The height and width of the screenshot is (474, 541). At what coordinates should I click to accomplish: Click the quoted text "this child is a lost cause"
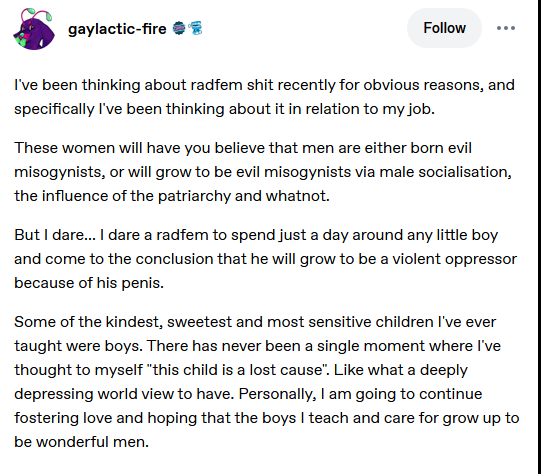237,370
